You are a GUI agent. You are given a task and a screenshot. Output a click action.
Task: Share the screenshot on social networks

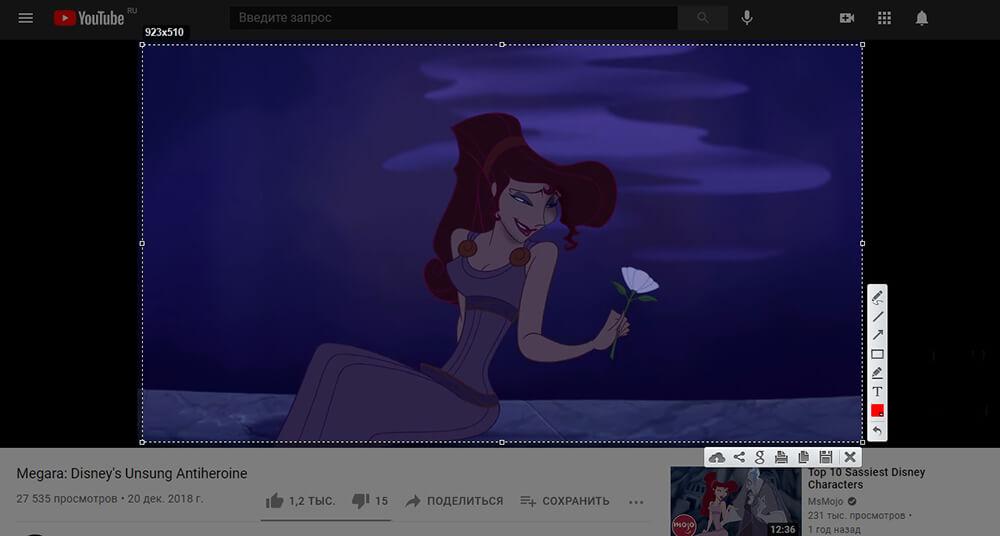point(739,457)
